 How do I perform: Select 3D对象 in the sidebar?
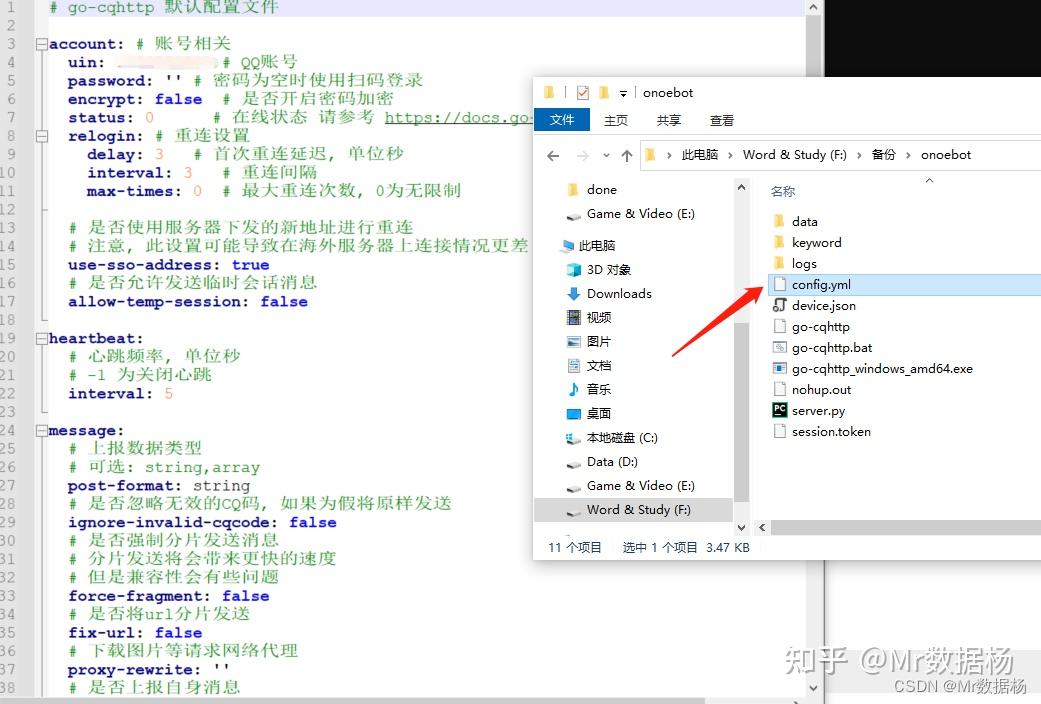tap(610, 269)
